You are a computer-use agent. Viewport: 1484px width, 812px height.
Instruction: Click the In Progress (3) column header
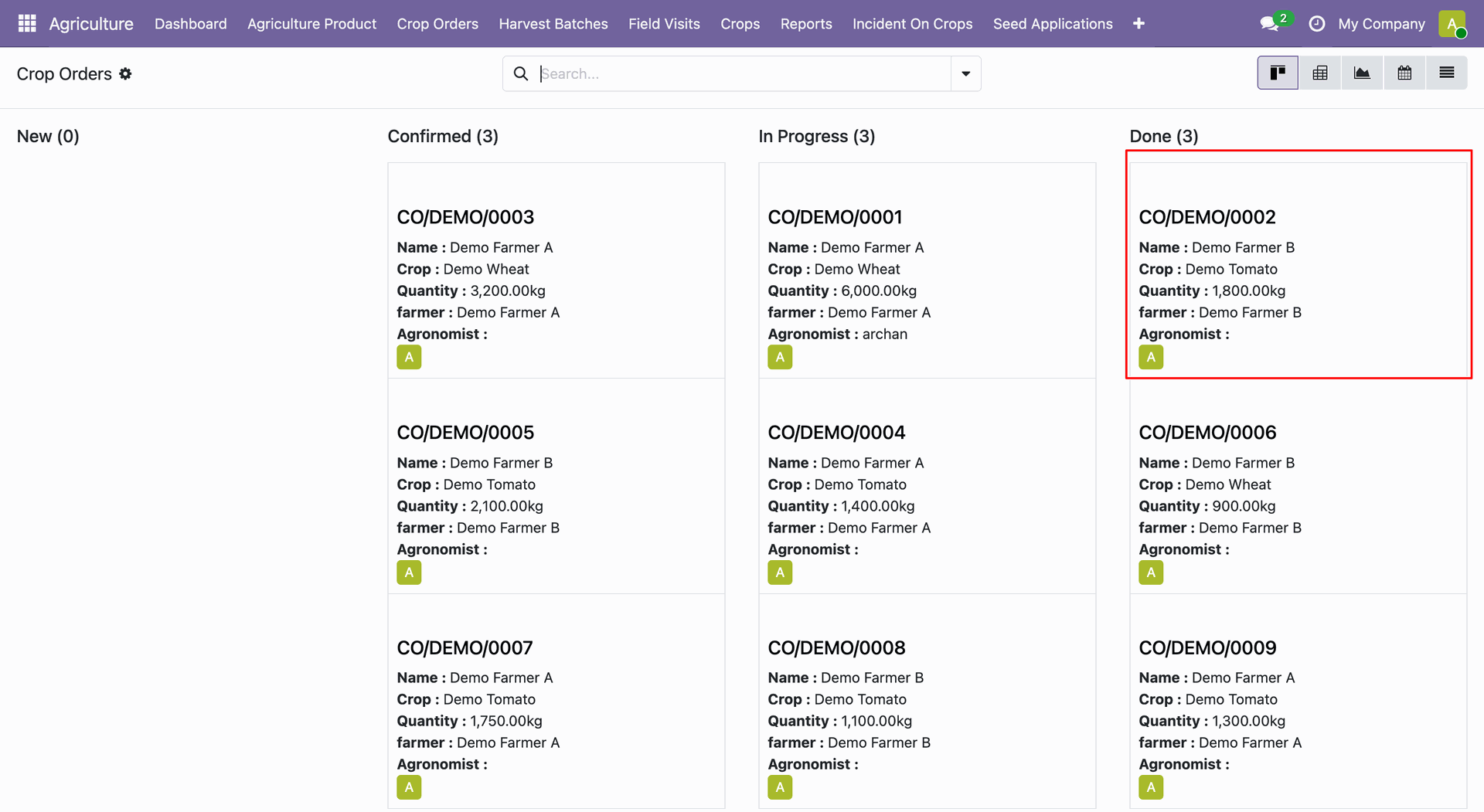(817, 136)
